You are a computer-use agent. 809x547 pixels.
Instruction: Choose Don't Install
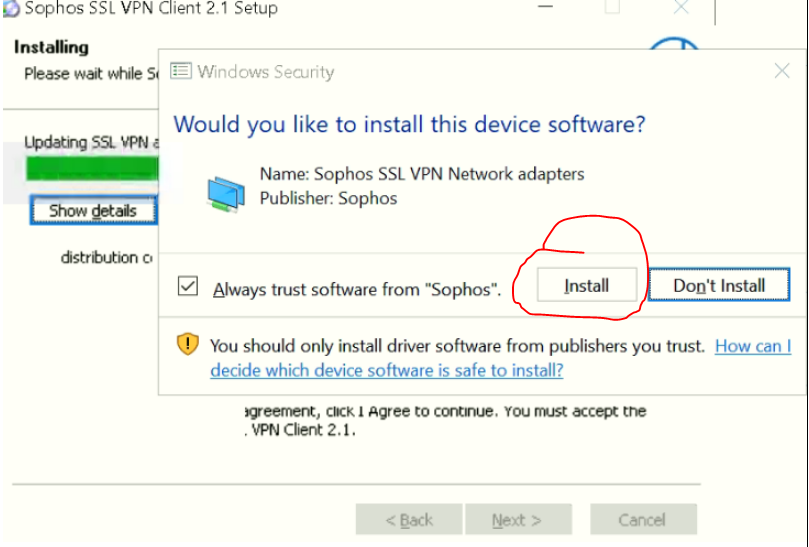click(x=718, y=286)
